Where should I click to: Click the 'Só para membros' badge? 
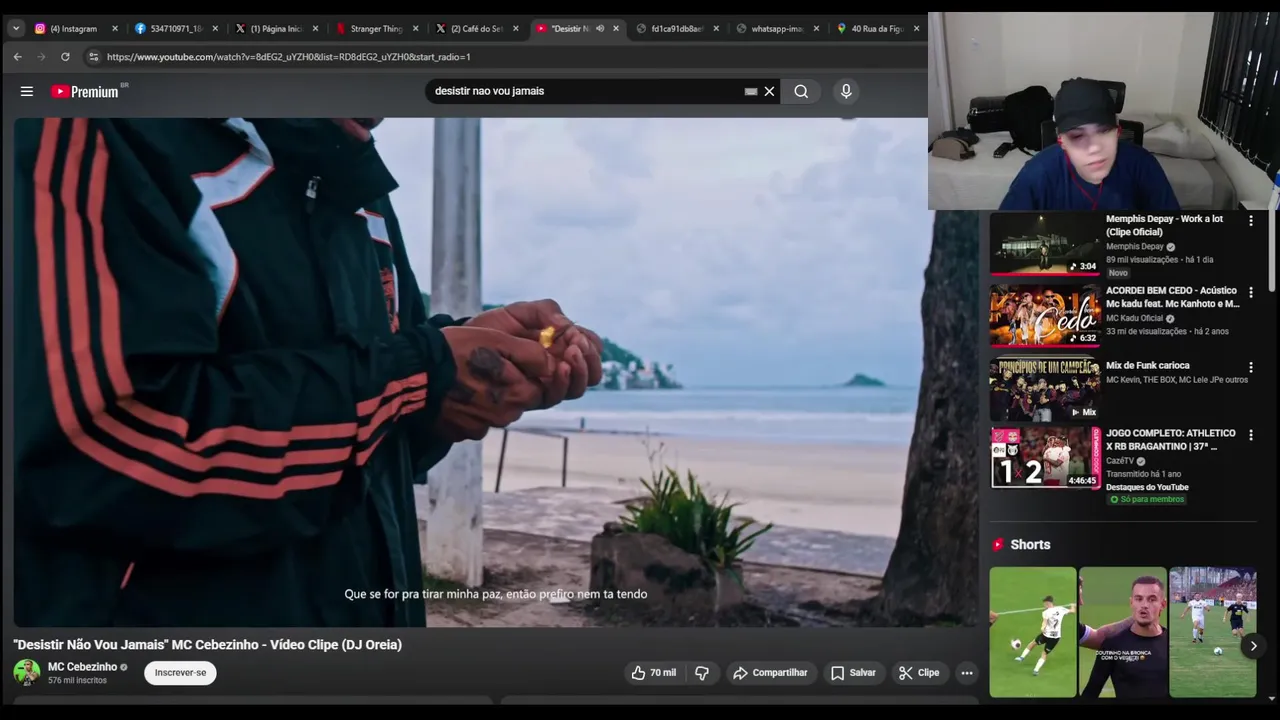(x=1147, y=499)
